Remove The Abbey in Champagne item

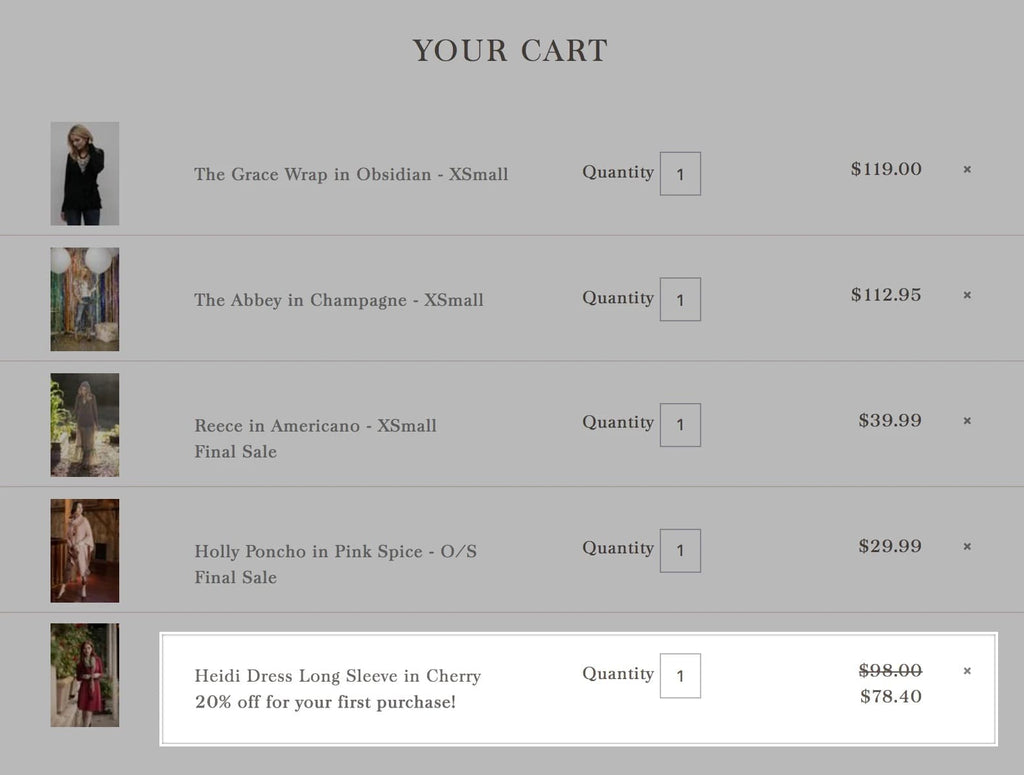tap(967, 295)
